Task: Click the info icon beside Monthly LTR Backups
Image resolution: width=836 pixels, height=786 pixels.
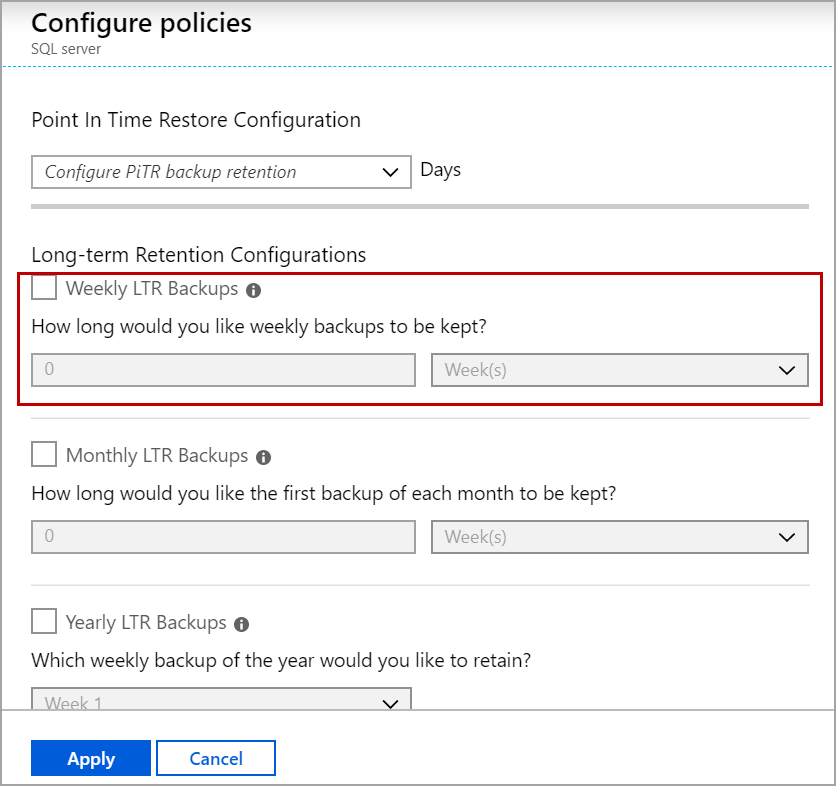Action: (264, 457)
